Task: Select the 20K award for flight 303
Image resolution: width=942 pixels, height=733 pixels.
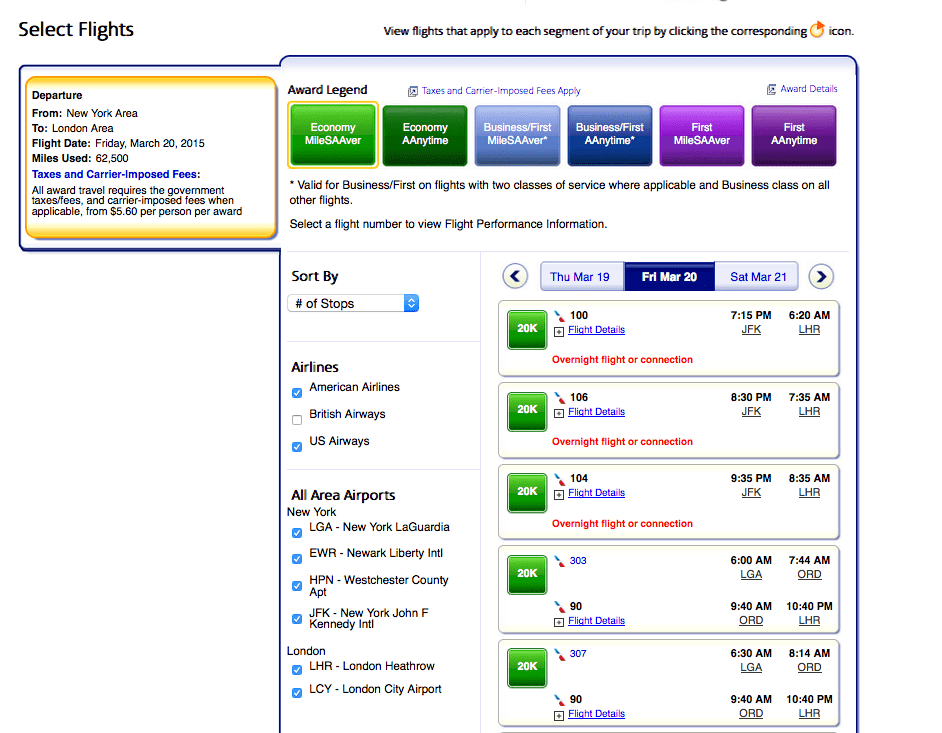Action: pyautogui.click(x=527, y=574)
